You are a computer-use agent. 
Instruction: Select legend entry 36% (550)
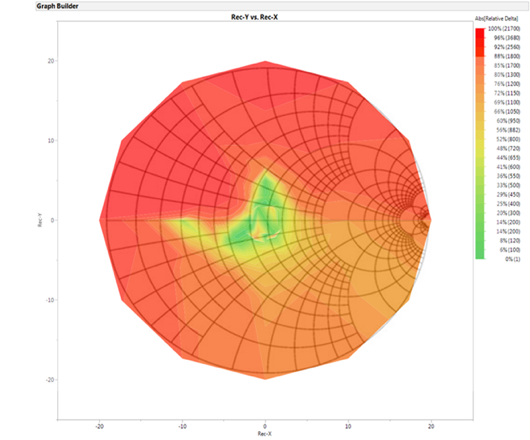click(508, 176)
